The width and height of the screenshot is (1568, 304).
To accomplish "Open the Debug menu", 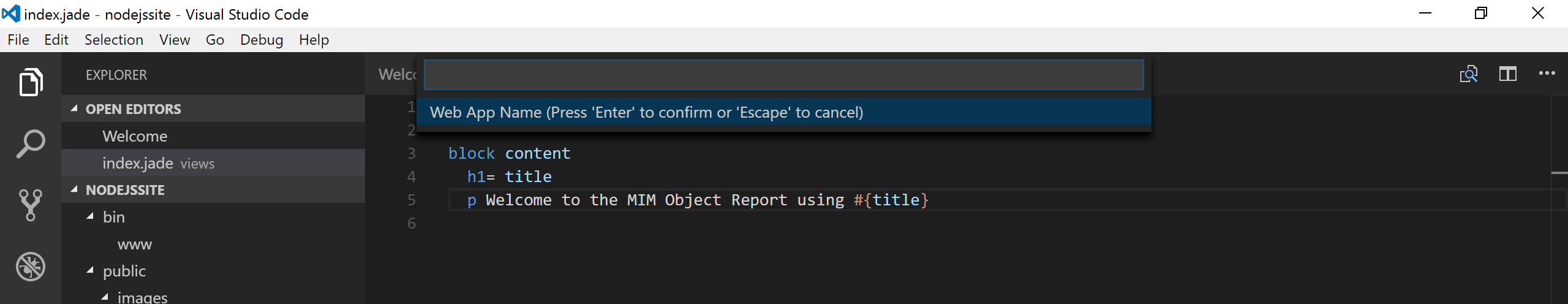I will (262, 40).
